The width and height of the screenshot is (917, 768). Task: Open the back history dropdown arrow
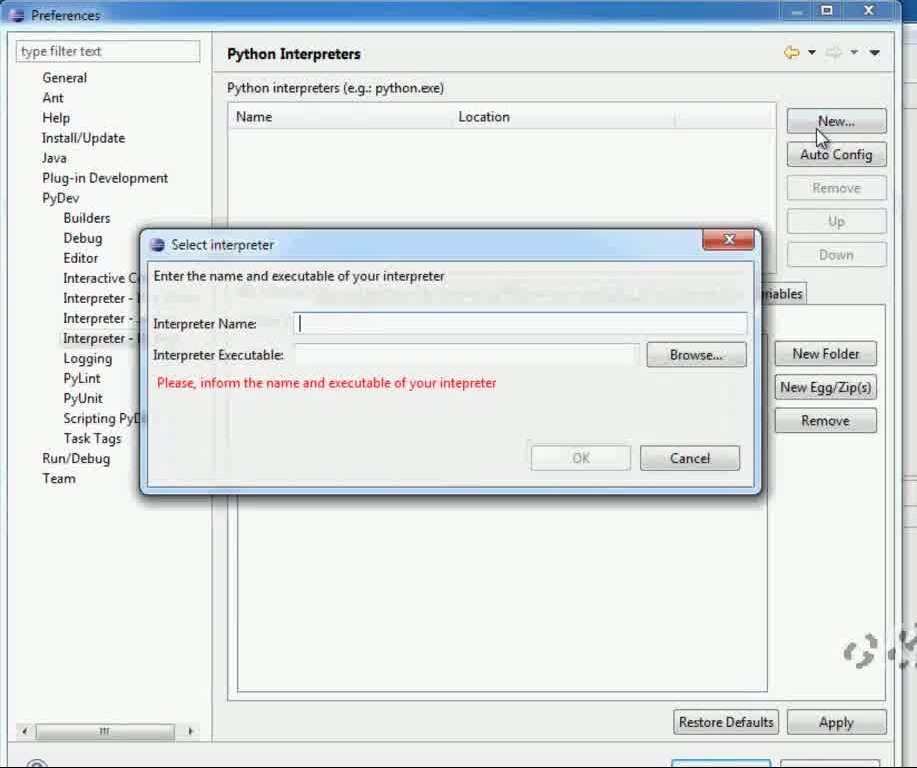point(812,53)
